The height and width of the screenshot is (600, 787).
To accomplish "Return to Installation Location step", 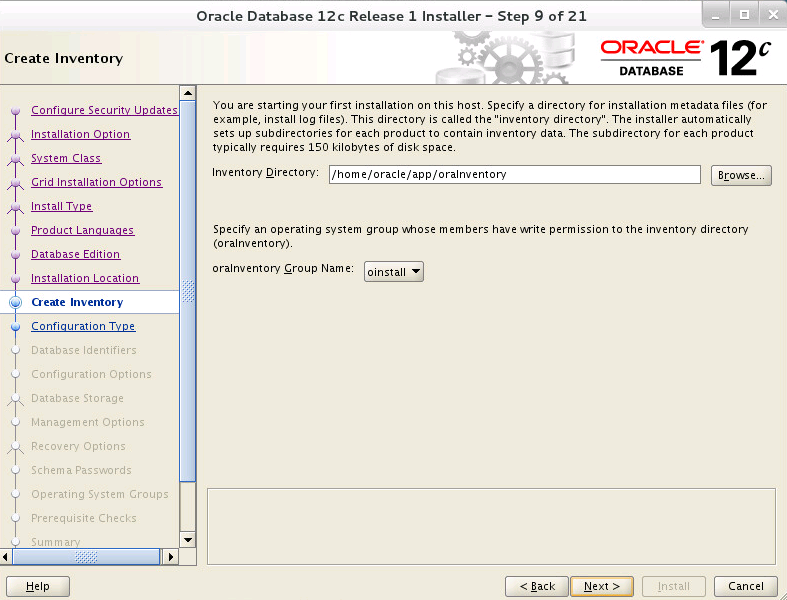I will point(85,278).
